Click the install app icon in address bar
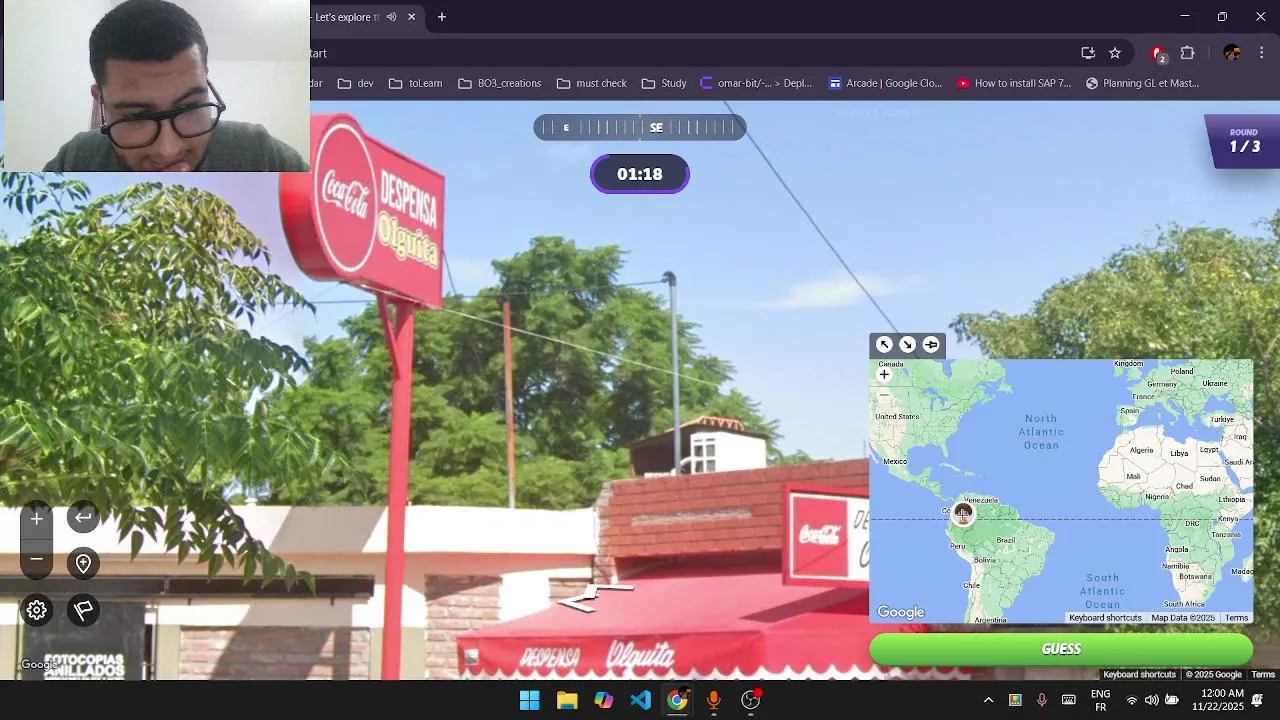The width and height of the screenshot is (1280, 720). [1088, 53]
